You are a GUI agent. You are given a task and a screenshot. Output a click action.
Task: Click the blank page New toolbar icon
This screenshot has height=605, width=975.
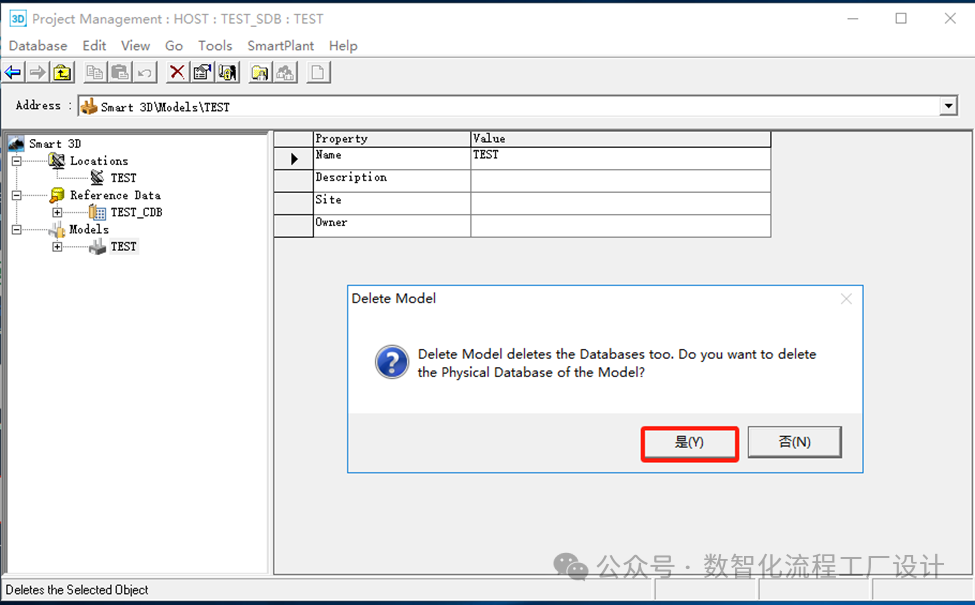(318, 73)
